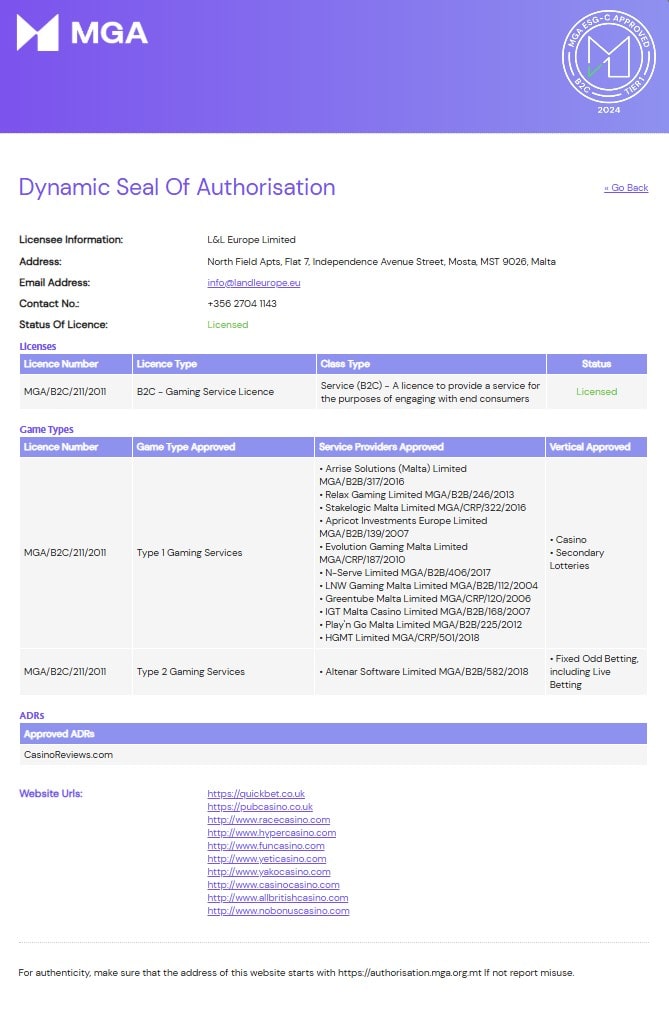Screen dimensions: 669x1025
Task: Click the MGA logo in header
Action: (x=82, y=33)
